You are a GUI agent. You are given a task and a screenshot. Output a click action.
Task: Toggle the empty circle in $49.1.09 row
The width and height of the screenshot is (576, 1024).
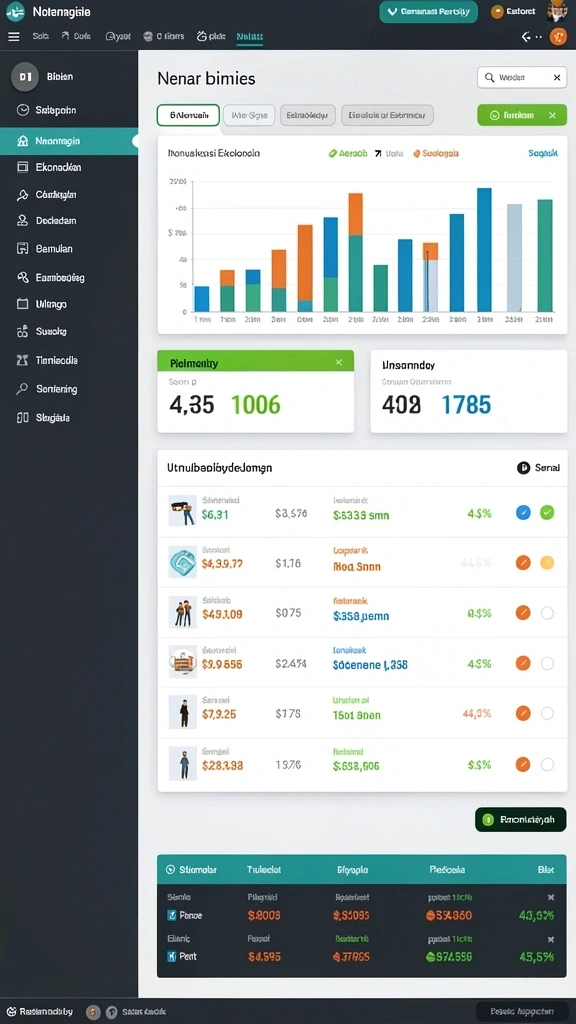[547, 613]
